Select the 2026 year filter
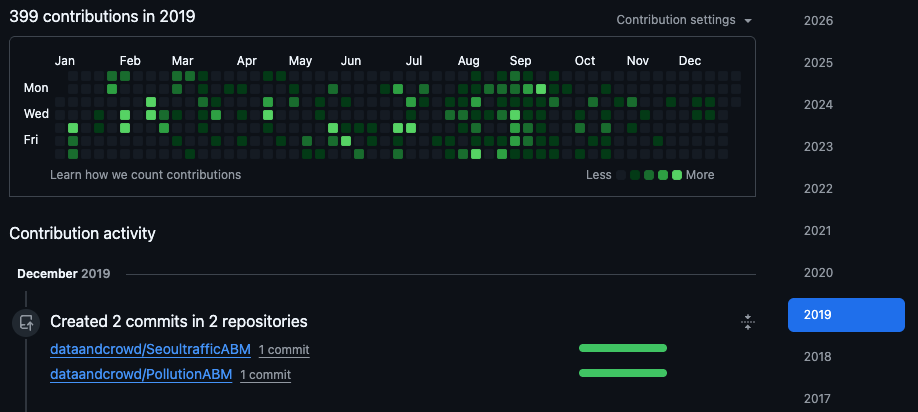Viewport: 918px width, 412px height. click(x=818, y=21)
